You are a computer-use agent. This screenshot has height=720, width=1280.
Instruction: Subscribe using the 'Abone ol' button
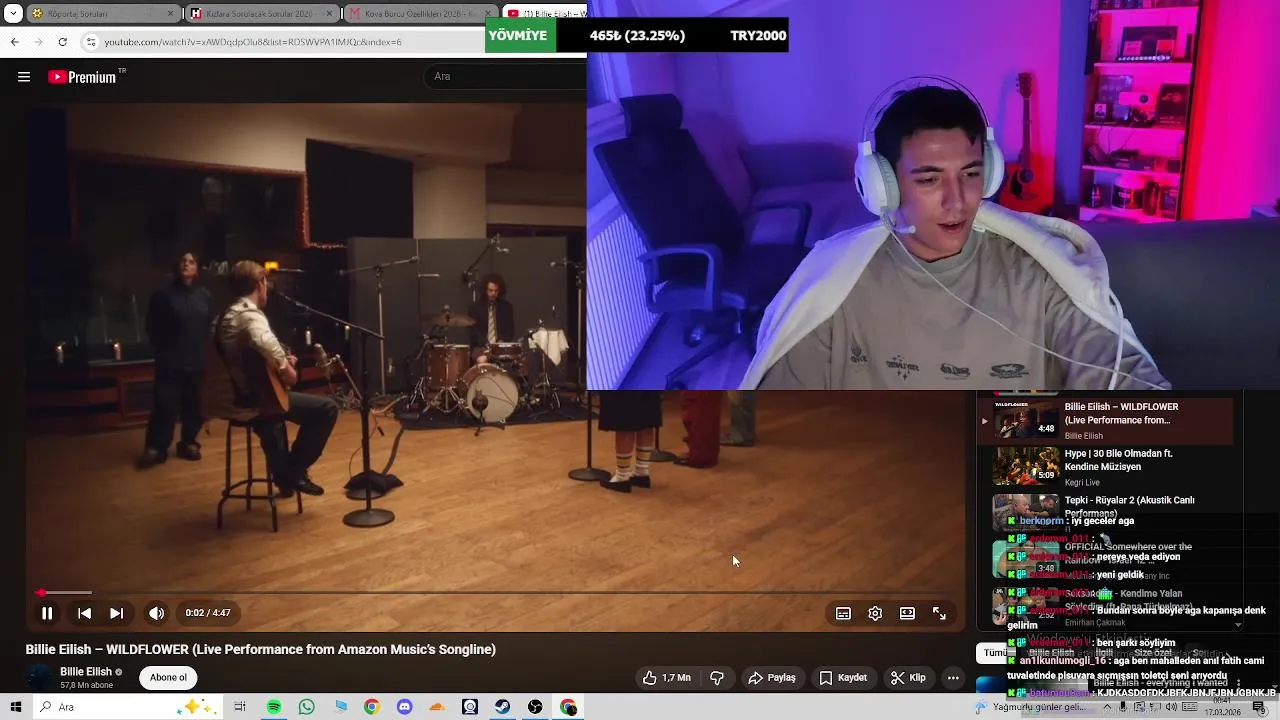pos(168,678)
